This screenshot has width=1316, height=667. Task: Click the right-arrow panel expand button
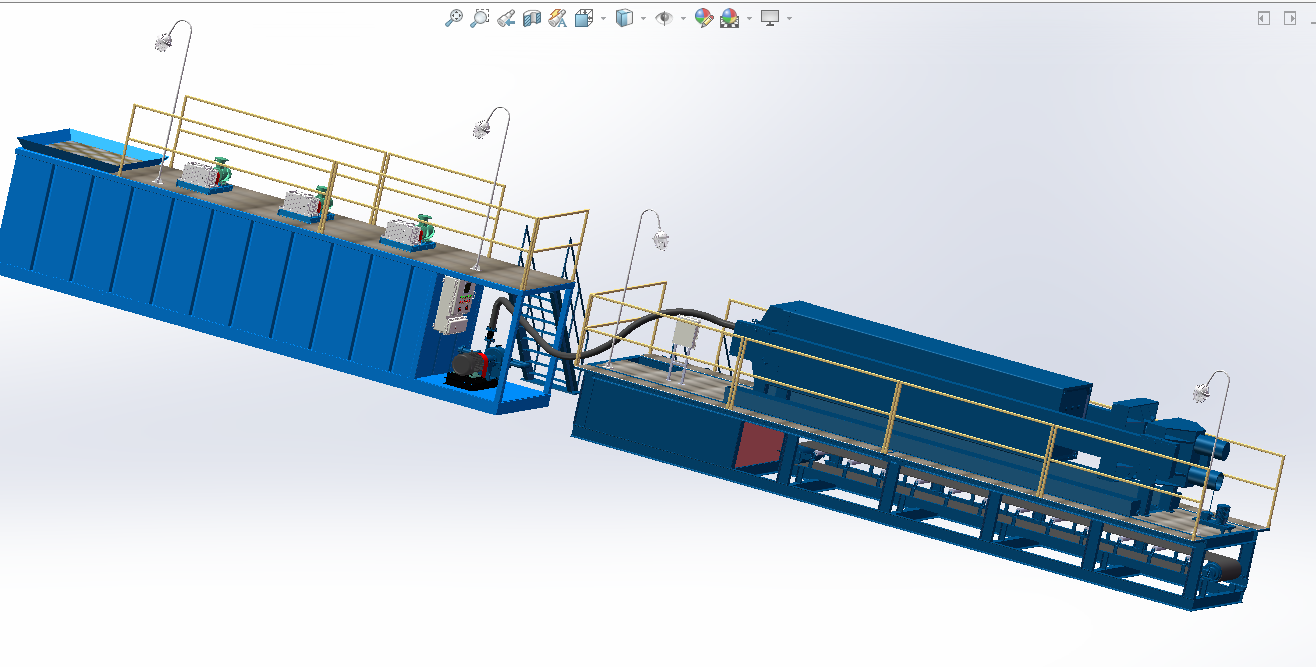coord(1290,18)
